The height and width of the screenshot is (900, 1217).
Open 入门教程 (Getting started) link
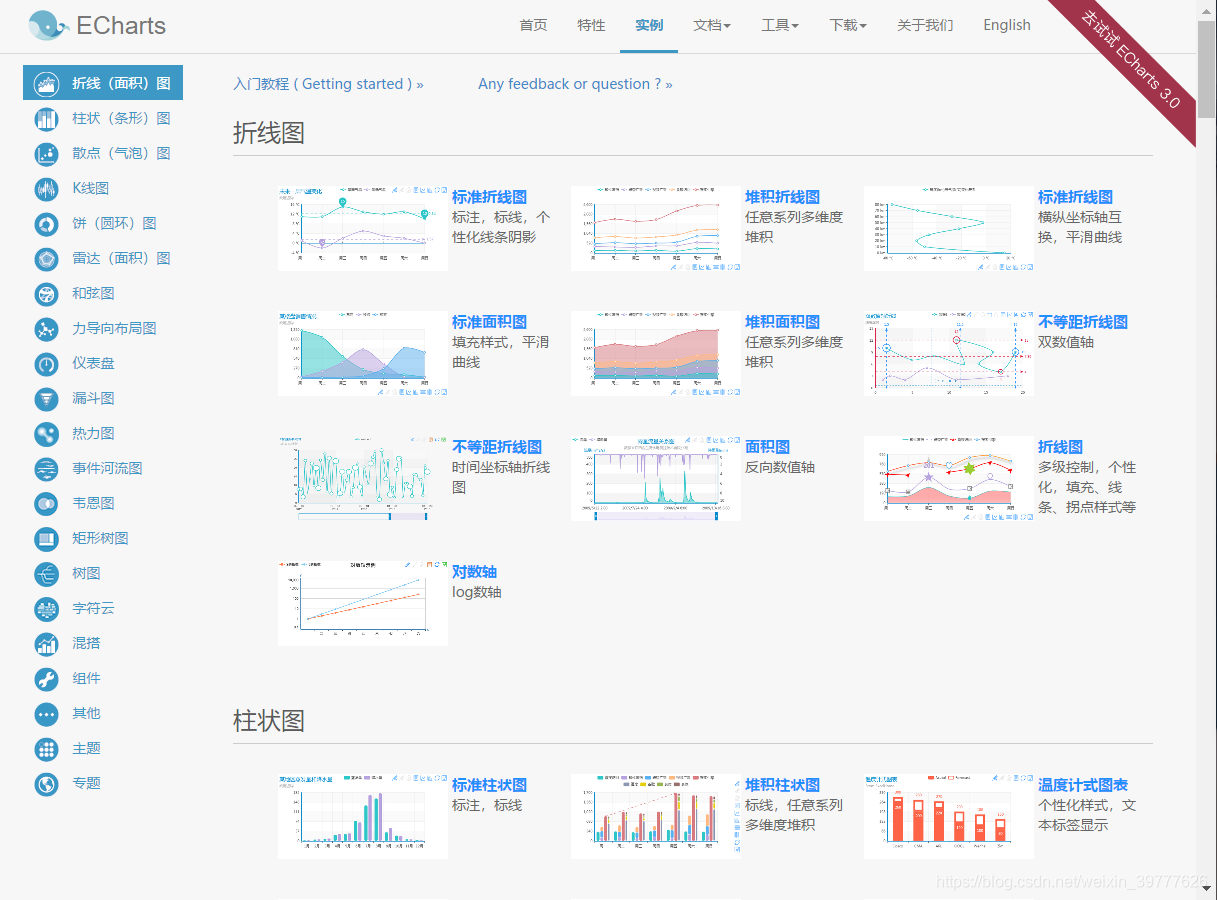click(x=328, y=84)
